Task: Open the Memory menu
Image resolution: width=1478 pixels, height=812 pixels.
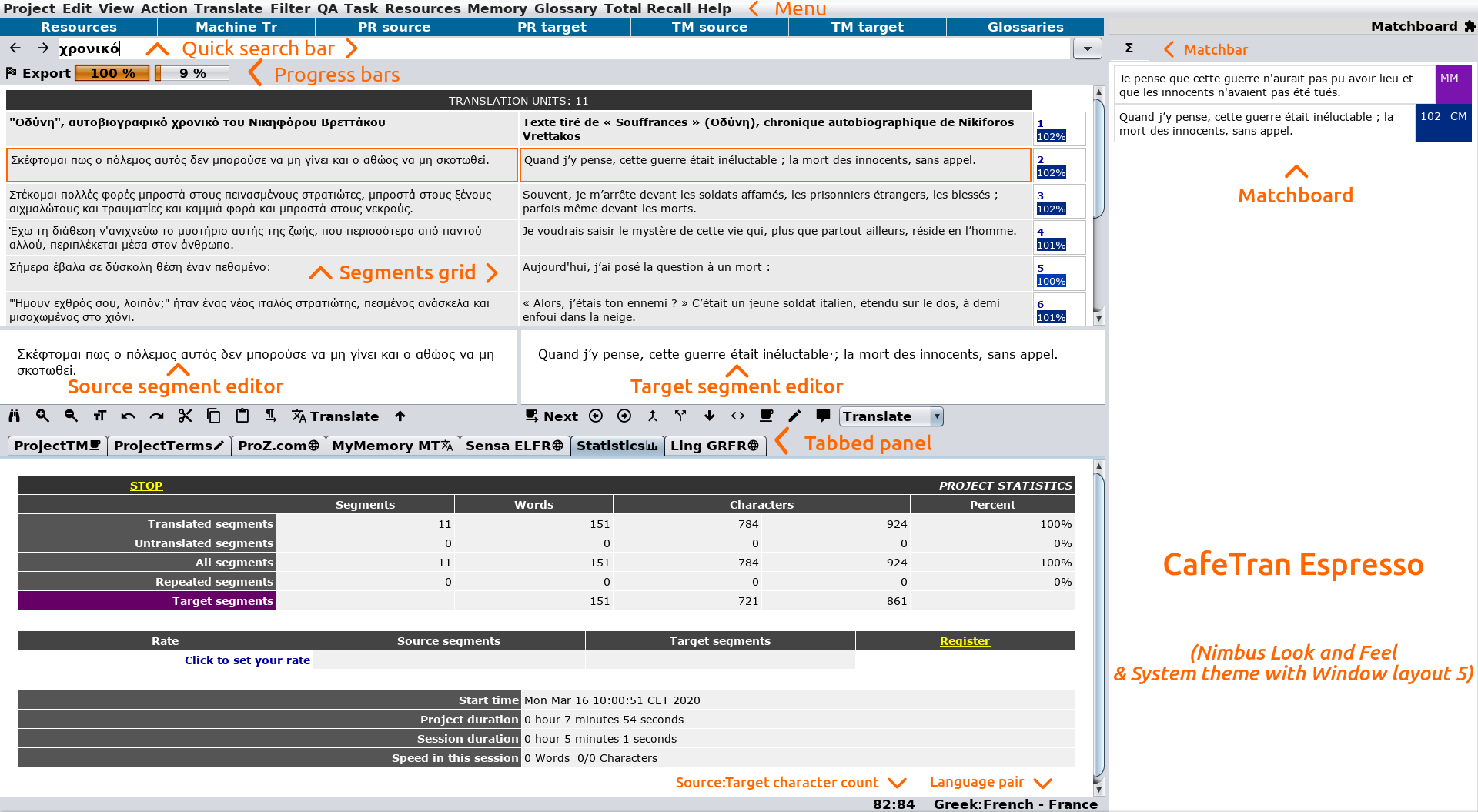Action: coord(497,8)
